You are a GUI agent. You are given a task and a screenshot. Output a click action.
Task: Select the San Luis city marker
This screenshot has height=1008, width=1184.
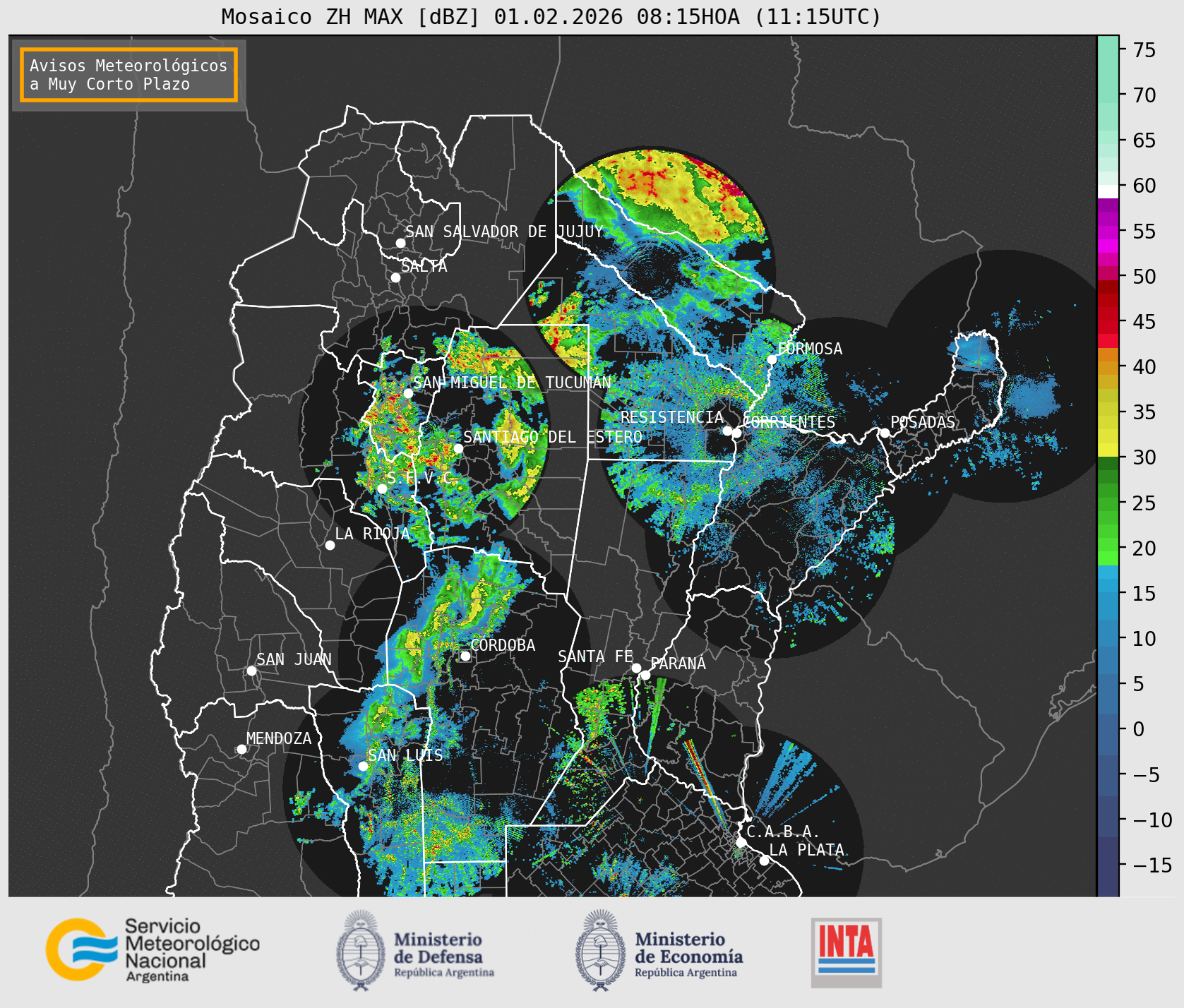pyautogui.click(x=363, y=766)
